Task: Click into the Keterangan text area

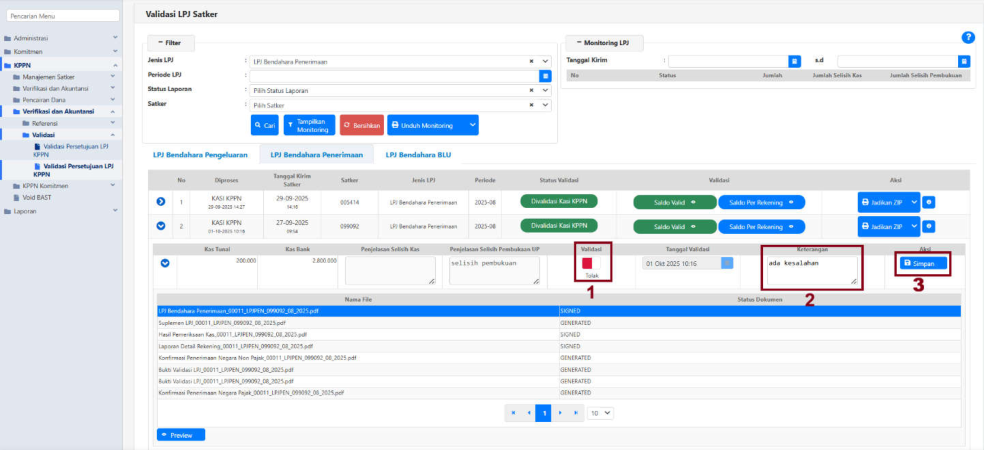Action: pos(810,268)
